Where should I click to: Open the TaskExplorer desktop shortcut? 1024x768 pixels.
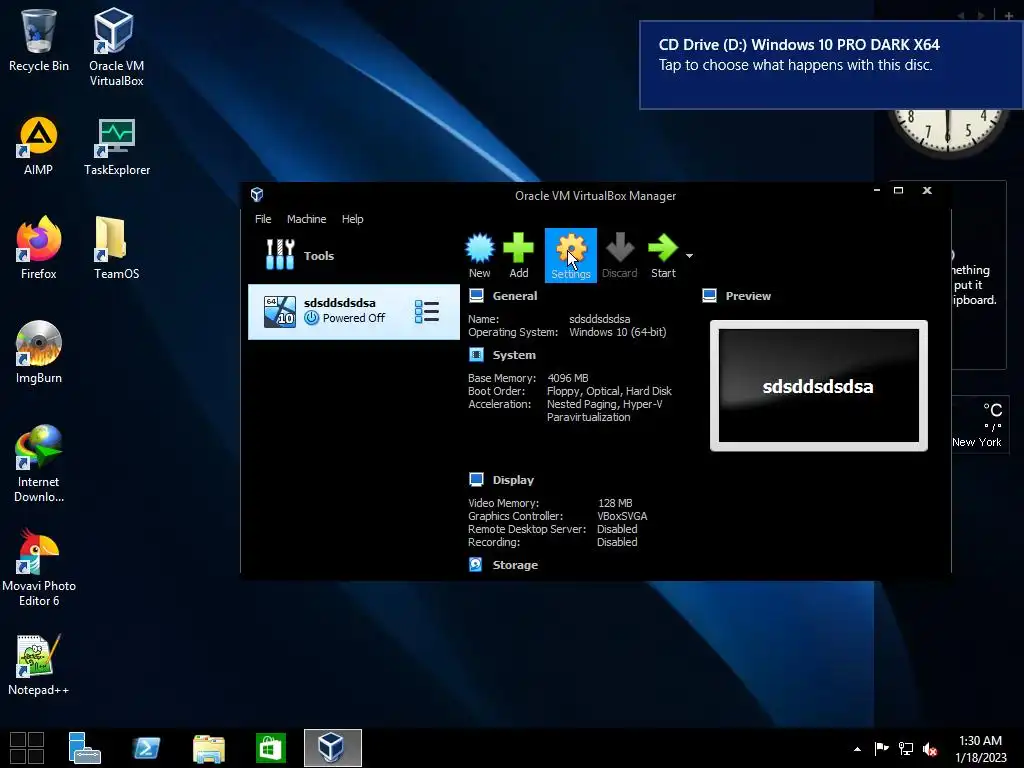tap(117, 146)
